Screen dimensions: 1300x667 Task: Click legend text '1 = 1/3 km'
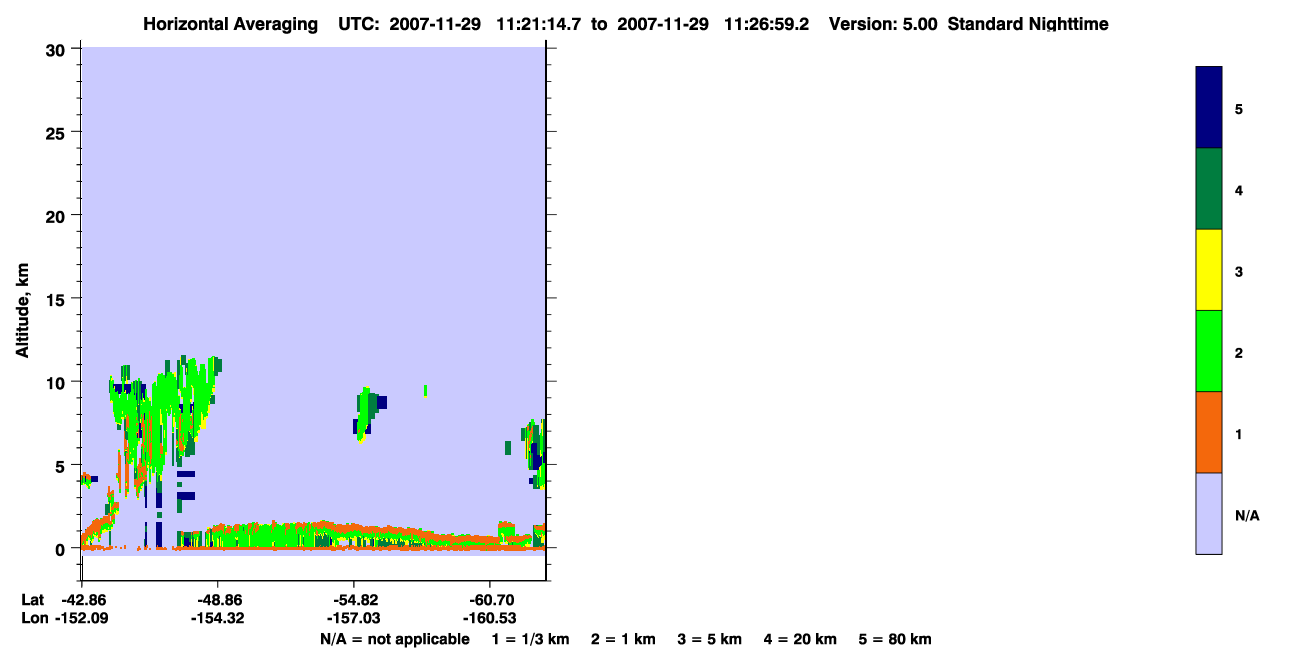pos(530,640)
